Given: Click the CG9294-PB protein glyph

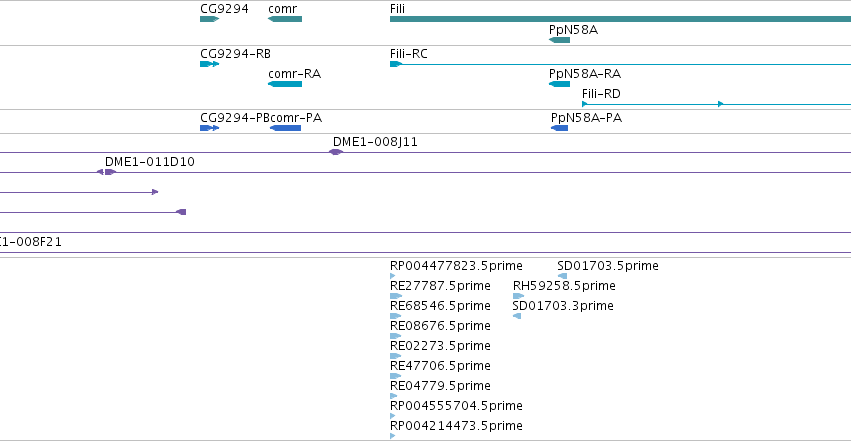Looking at the screenshot, I should (x=209, y=128).
